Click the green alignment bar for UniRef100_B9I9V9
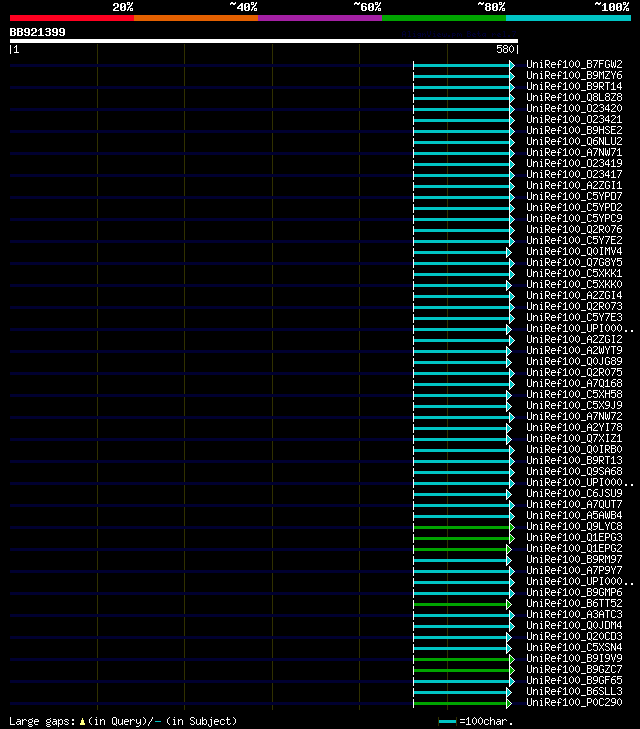This screenshot has height=729, width=640. tap(462, 659)
